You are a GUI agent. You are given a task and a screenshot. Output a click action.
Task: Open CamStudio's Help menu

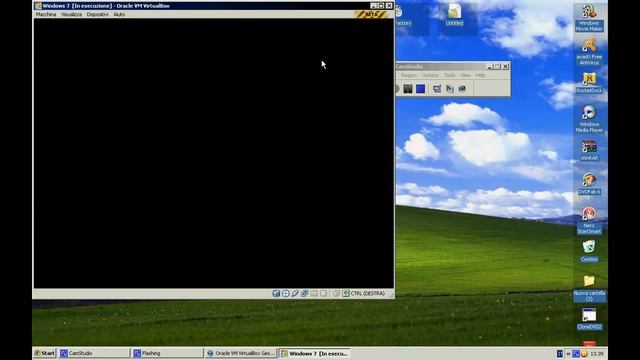(480, 76)
